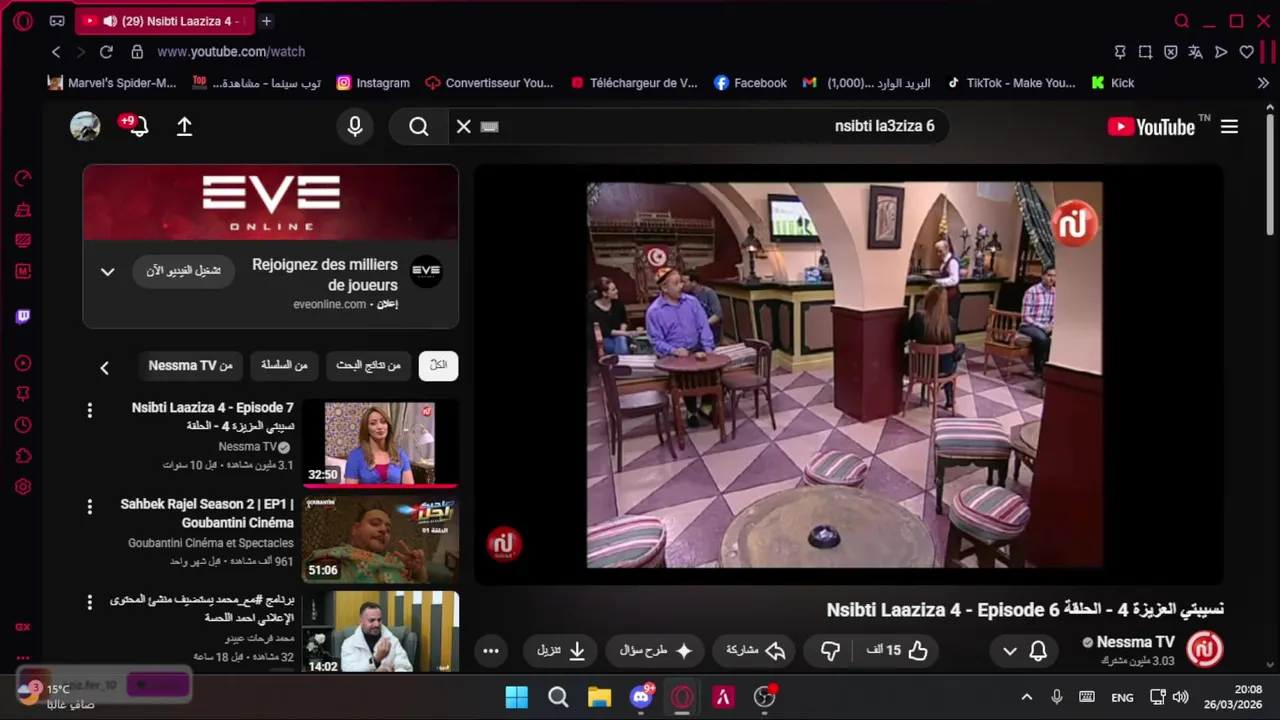Open the TikTok - Make You... bookmark
This screenshot has width=1280, height=720.
click(x=1011, y=83)
